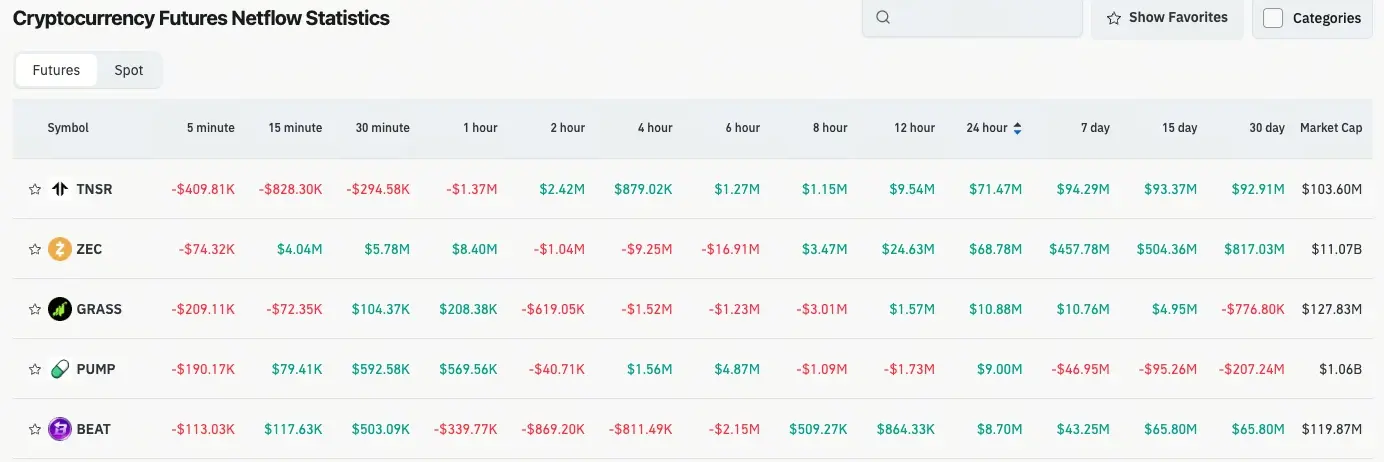Favorite ZEC with its star icon
The image size is (1384, 462).
[x=35, y=249]
